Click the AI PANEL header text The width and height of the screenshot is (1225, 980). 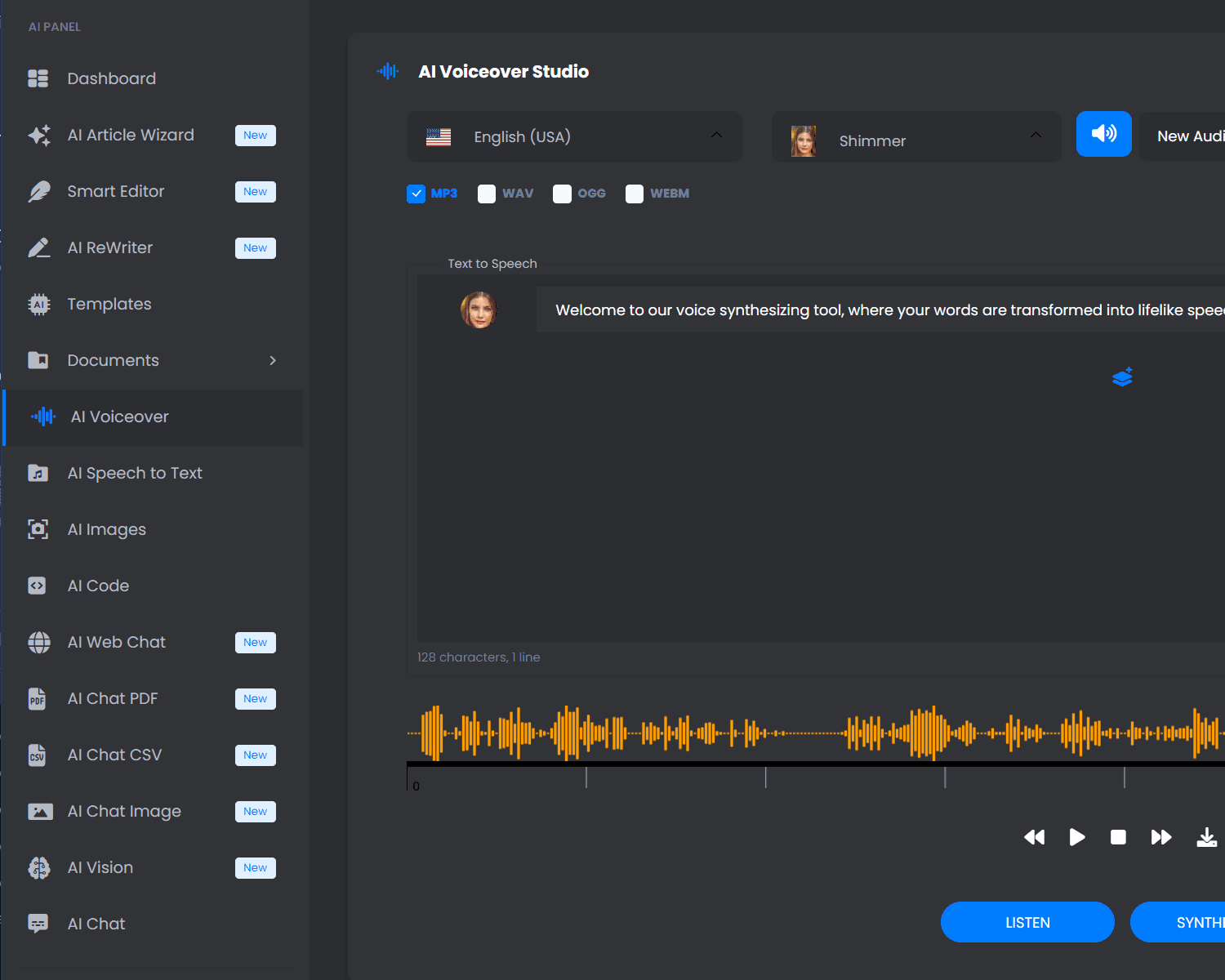pyautogui.click(x=55, y=27)
